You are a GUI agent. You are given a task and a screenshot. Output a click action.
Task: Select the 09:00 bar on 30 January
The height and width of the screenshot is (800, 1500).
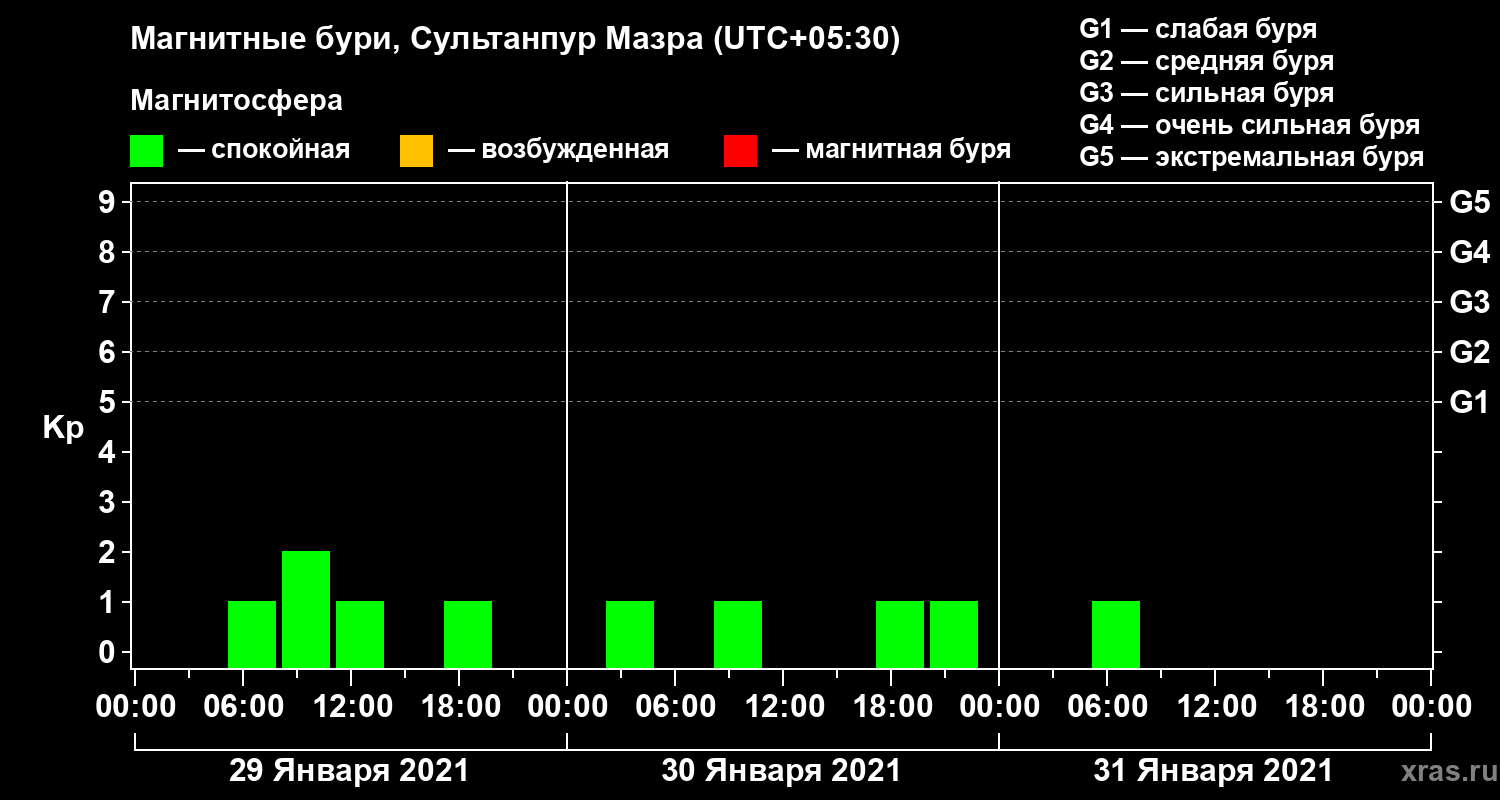pos(738,634)
